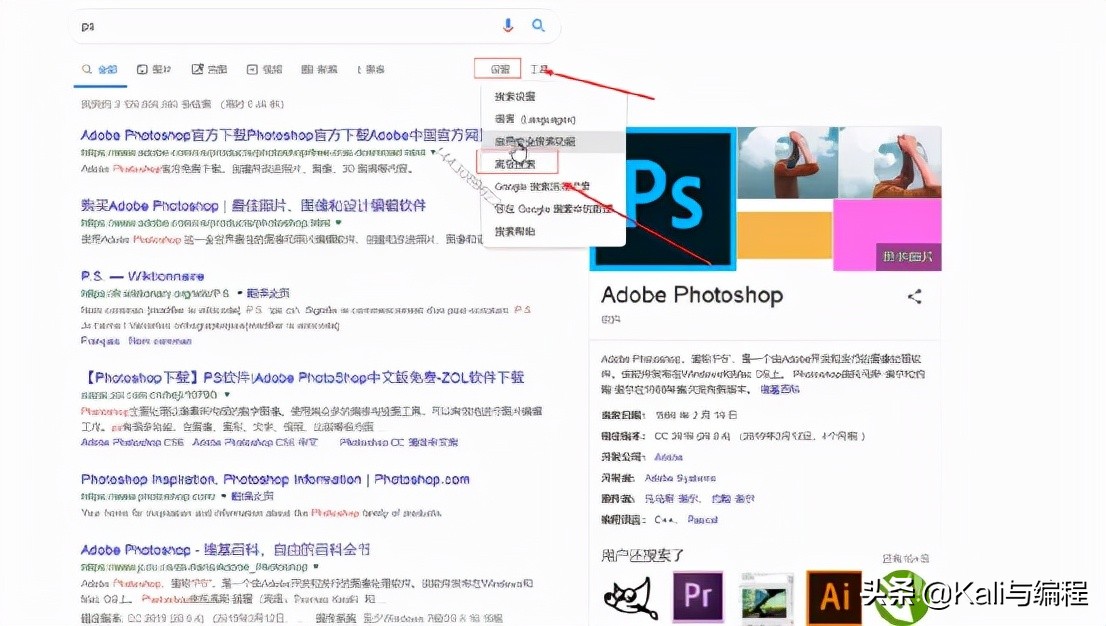
Task: Open the 'Adobe Photoshop CS6' sitelink
Action: point(132,443)
